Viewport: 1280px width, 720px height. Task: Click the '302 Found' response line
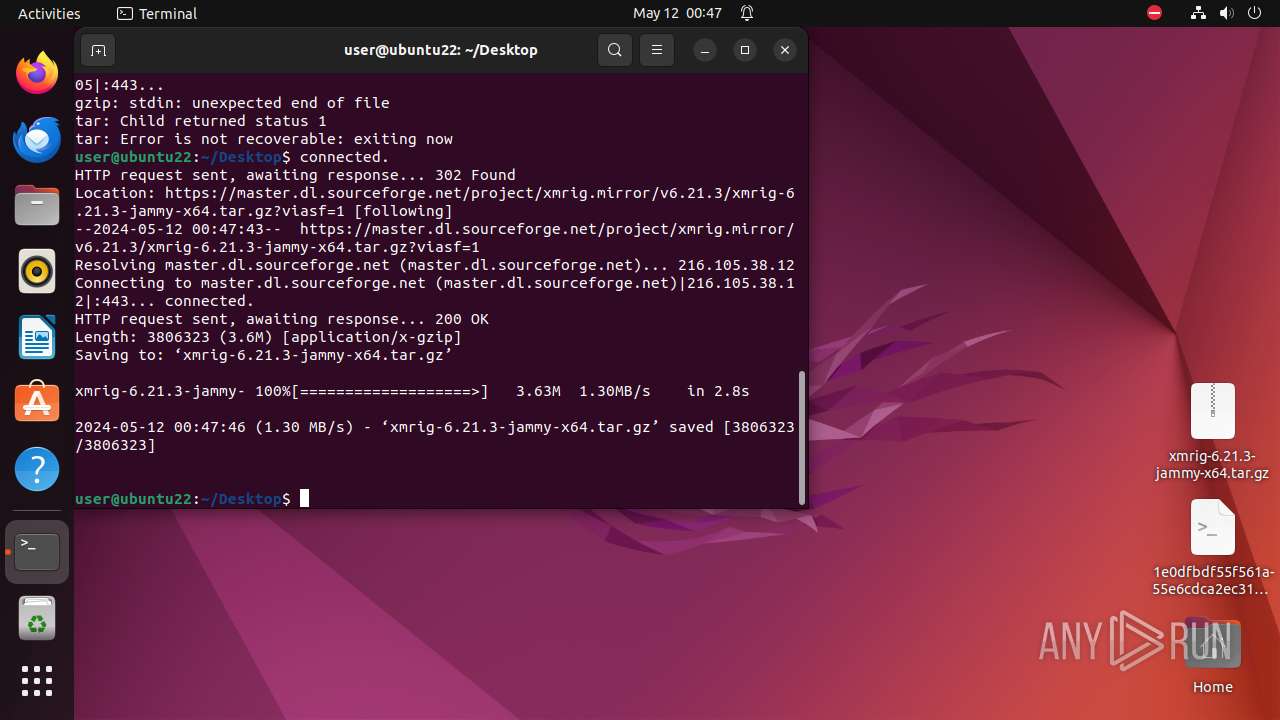[x=295, y=175]
